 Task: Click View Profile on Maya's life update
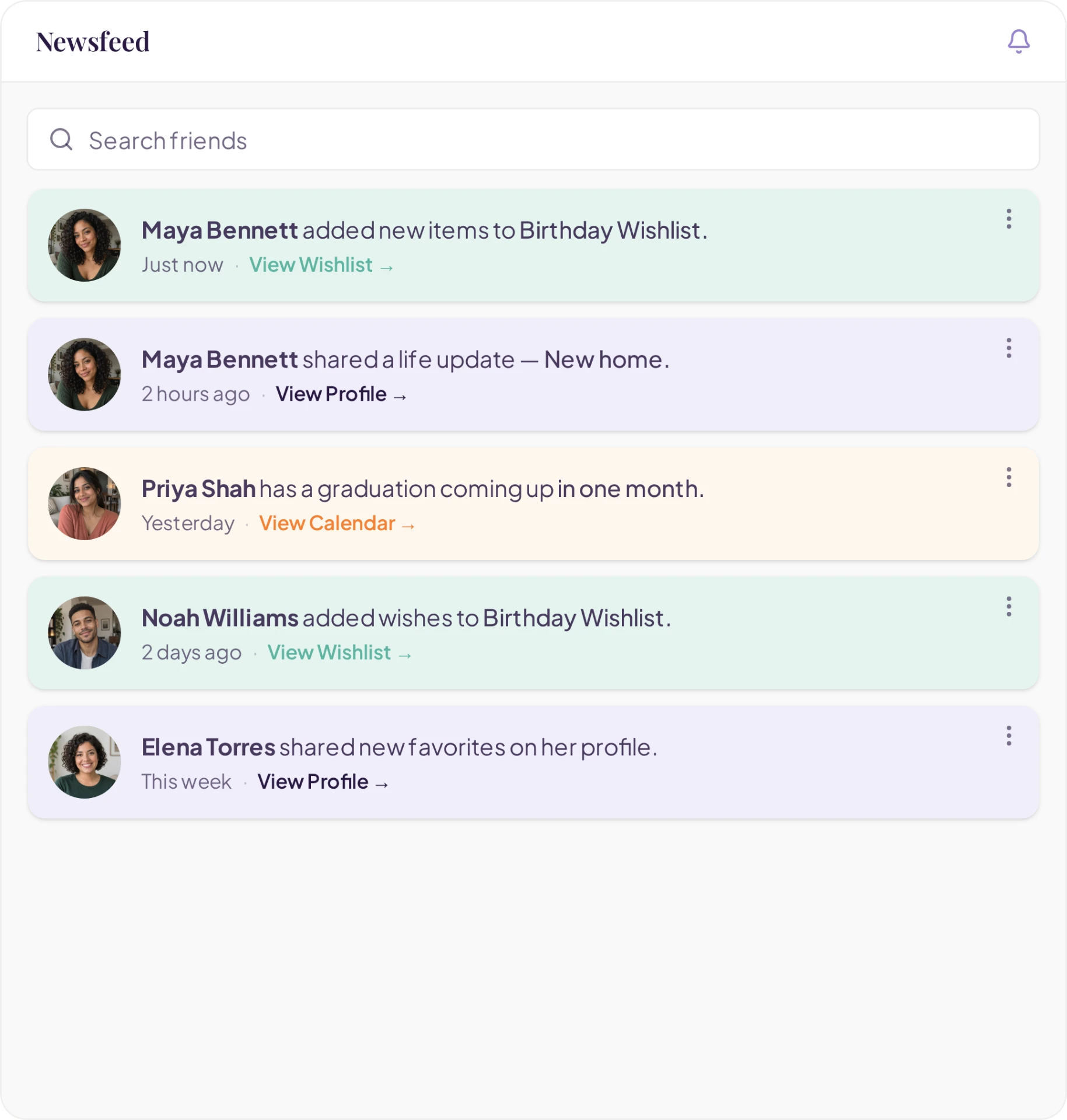(341, 394)
